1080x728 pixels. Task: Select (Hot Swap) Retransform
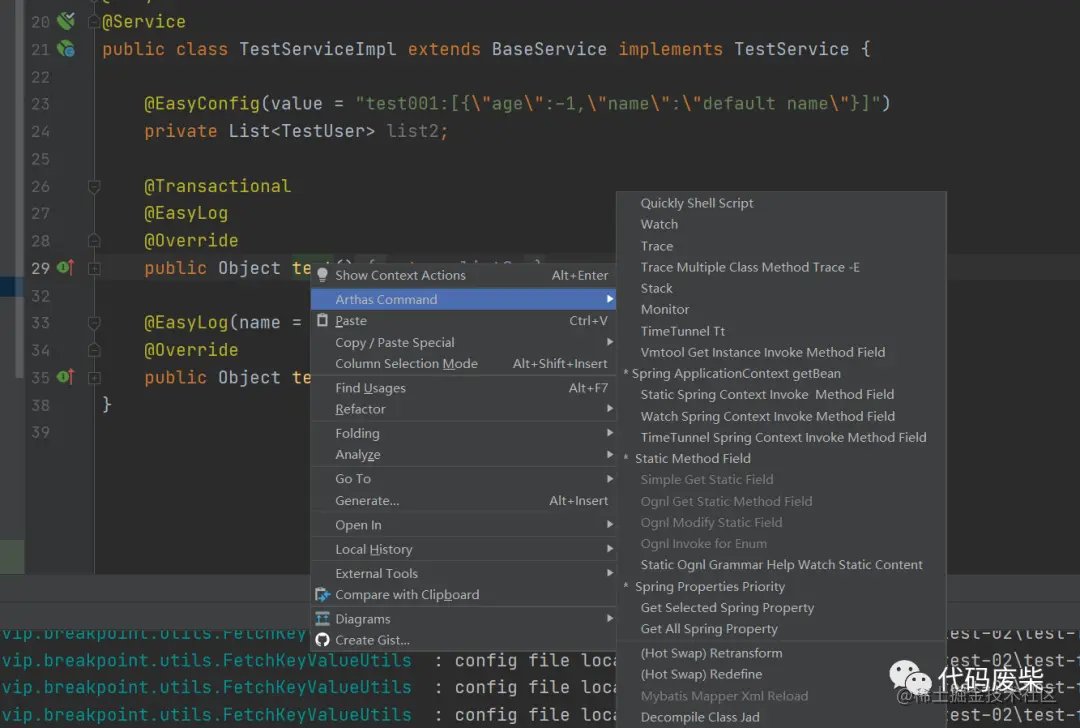[781, 653]
